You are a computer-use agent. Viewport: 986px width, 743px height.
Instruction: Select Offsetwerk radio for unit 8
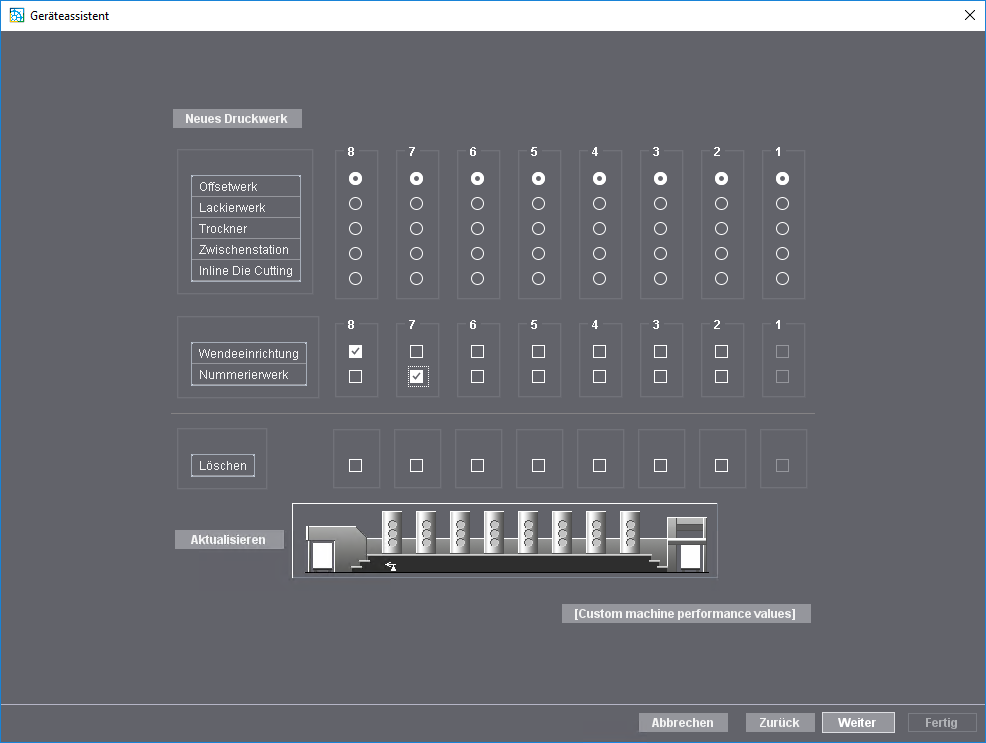point(355,179)
